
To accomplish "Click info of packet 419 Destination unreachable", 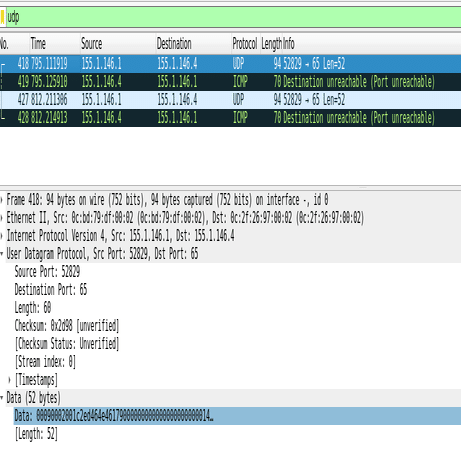I will pos(359,82).
